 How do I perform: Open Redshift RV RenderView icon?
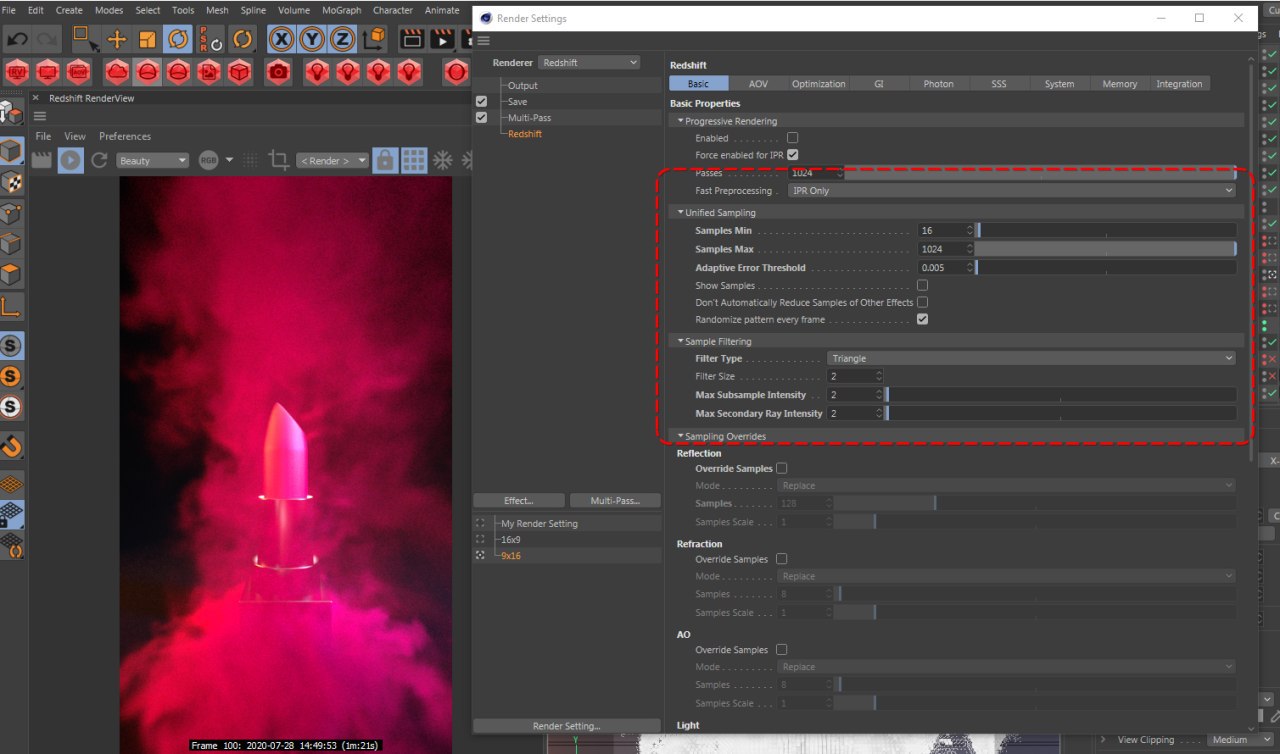tap(17, 72)
